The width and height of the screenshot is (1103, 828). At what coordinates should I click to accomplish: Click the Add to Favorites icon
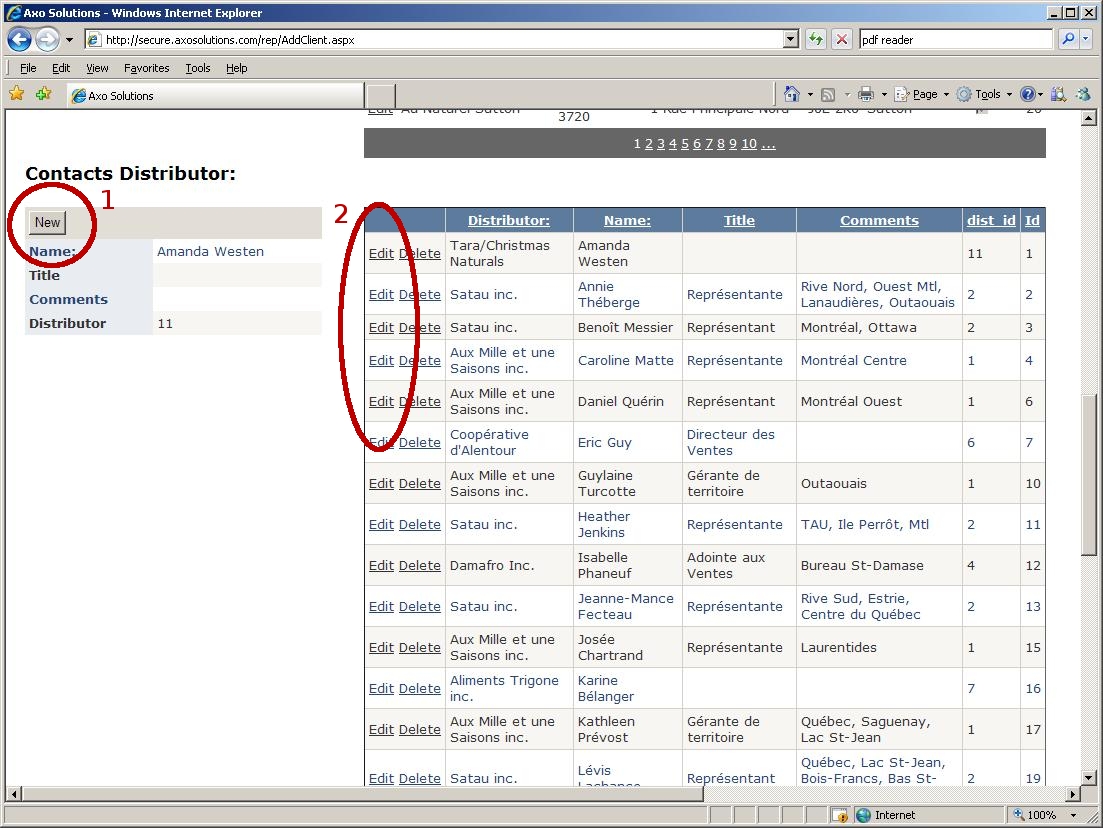tap(44, 94)
